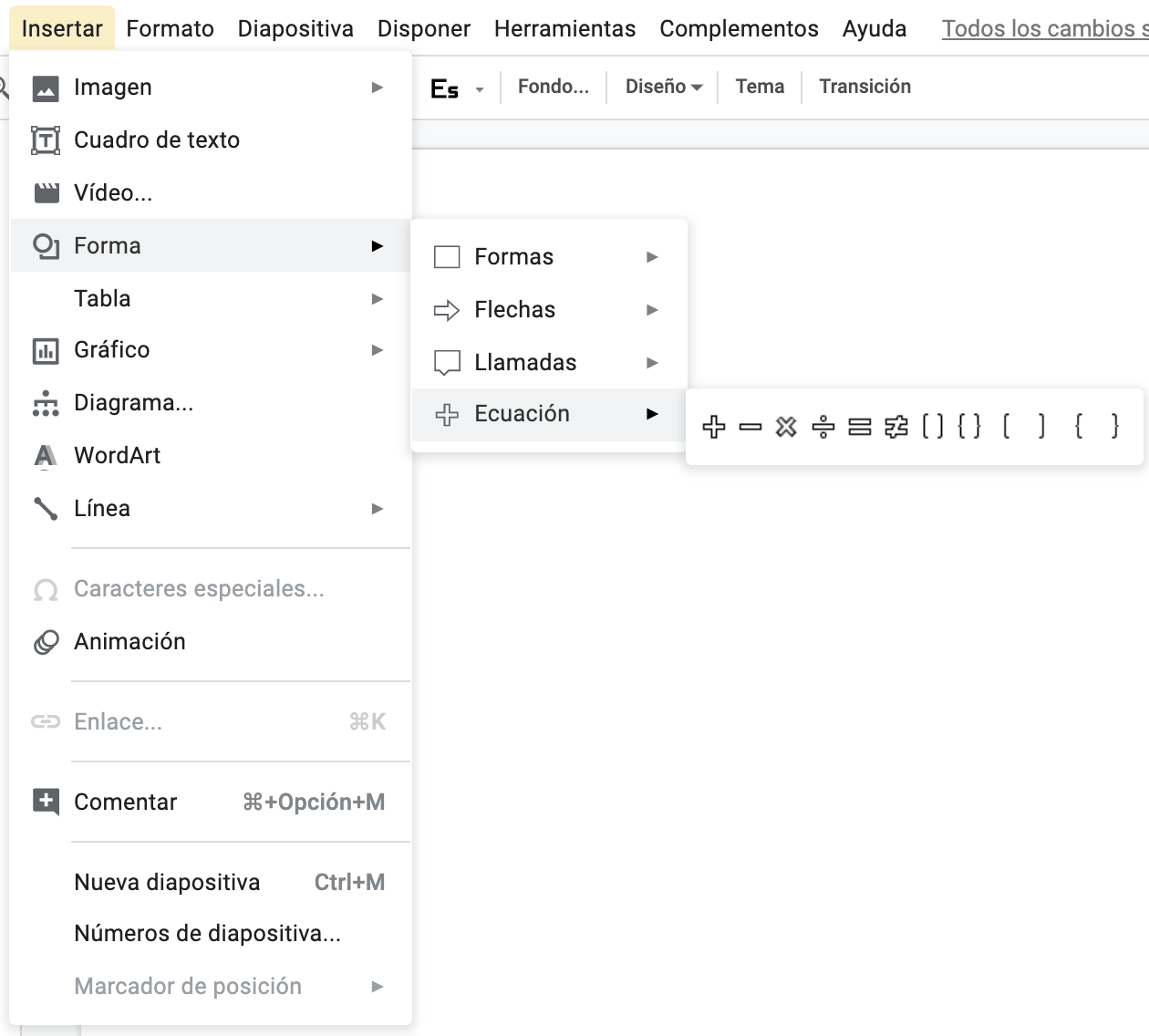Insert the plus sign equation shape
Image resolution: width=1149 pixels, height=1036 pixels.
click(714, 426)
